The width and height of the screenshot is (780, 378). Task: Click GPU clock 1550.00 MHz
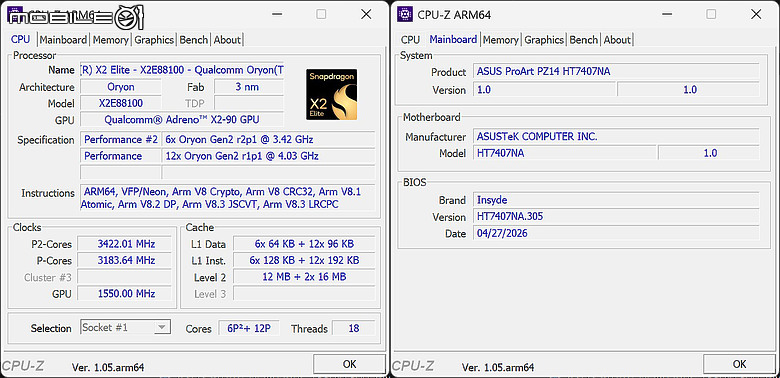[x=124, y=293]
